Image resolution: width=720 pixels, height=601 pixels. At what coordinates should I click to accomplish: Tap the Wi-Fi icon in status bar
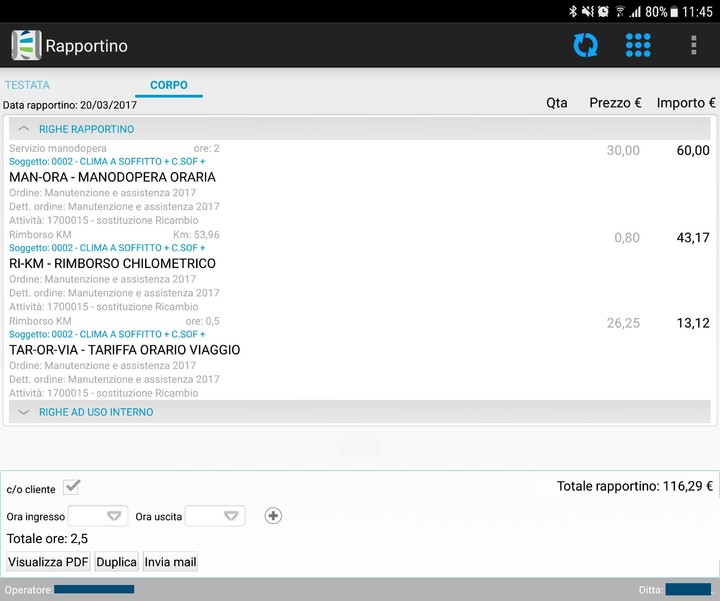pyautogui.click(x=620, y=12)
